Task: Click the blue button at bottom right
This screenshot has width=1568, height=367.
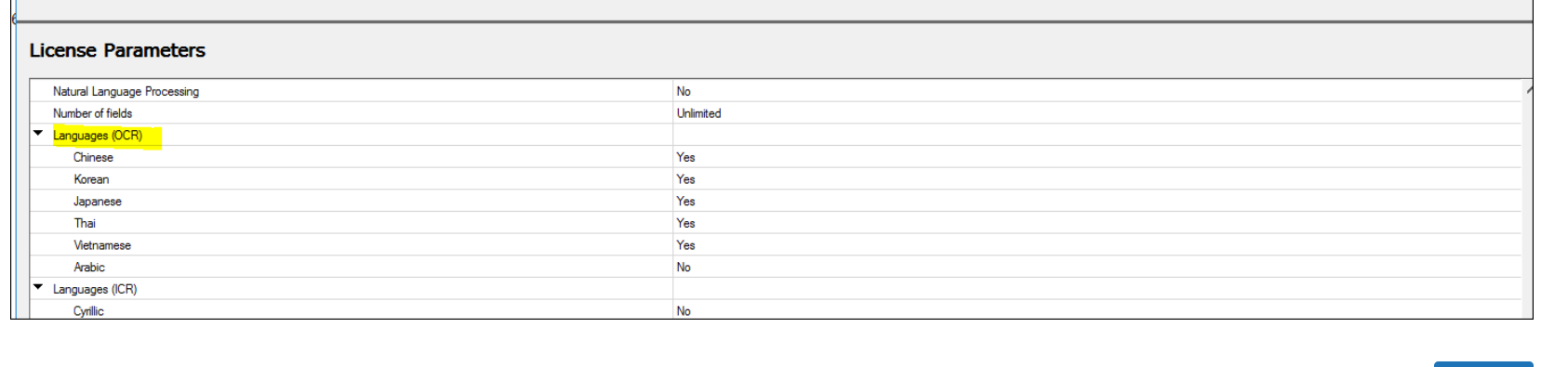Action: click(x=1483, y=364)
